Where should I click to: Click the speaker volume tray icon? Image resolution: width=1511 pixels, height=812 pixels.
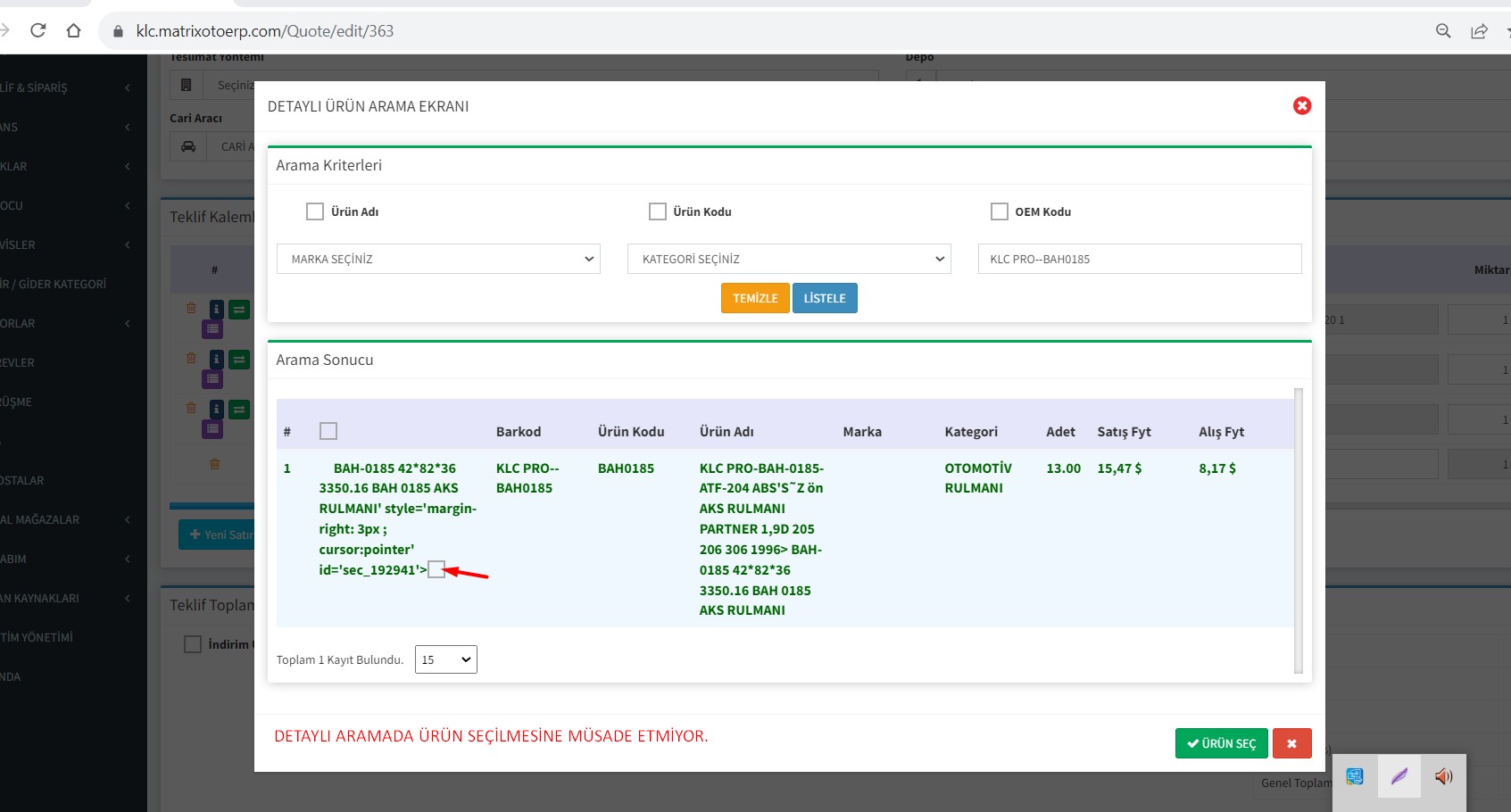(x=1443, y=776)
